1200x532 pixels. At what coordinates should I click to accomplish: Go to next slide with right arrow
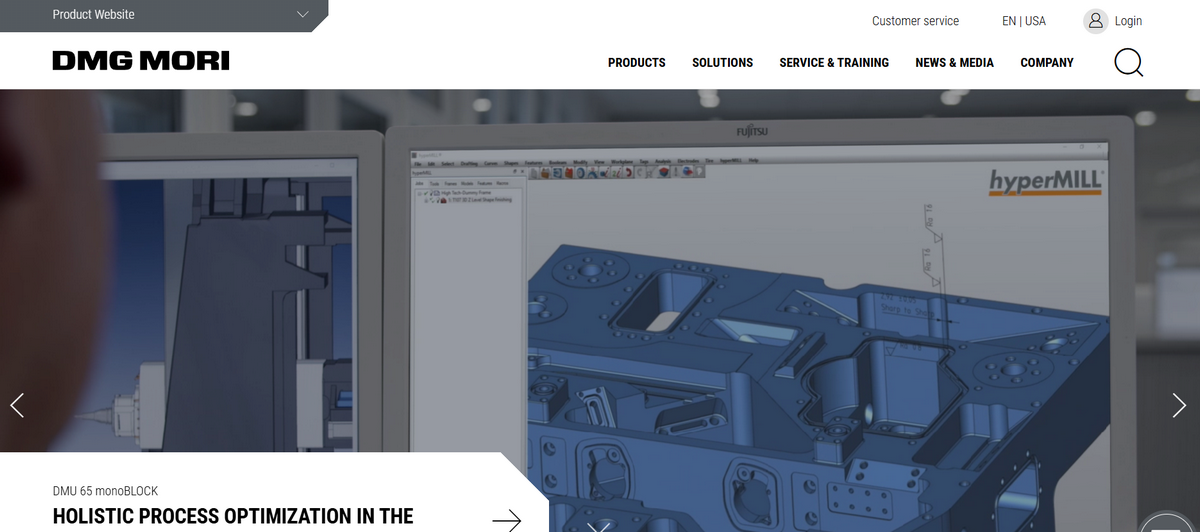coord(1179,405)
